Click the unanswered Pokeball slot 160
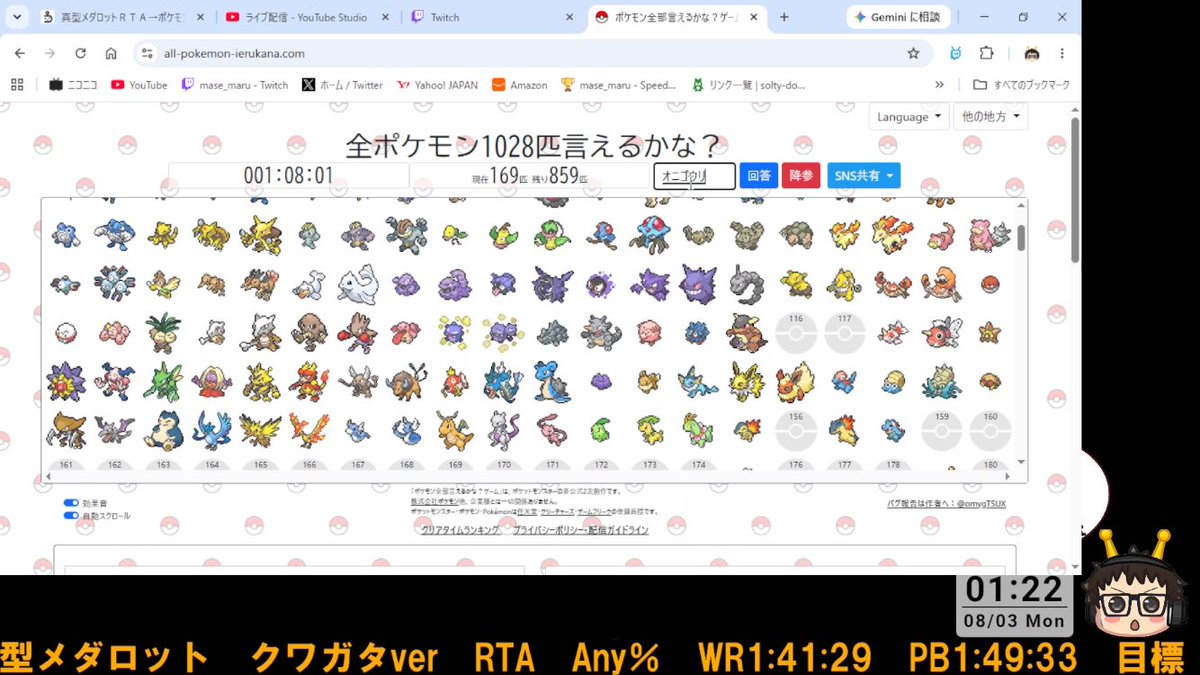Screen dimensions: 1200x675 990,429
